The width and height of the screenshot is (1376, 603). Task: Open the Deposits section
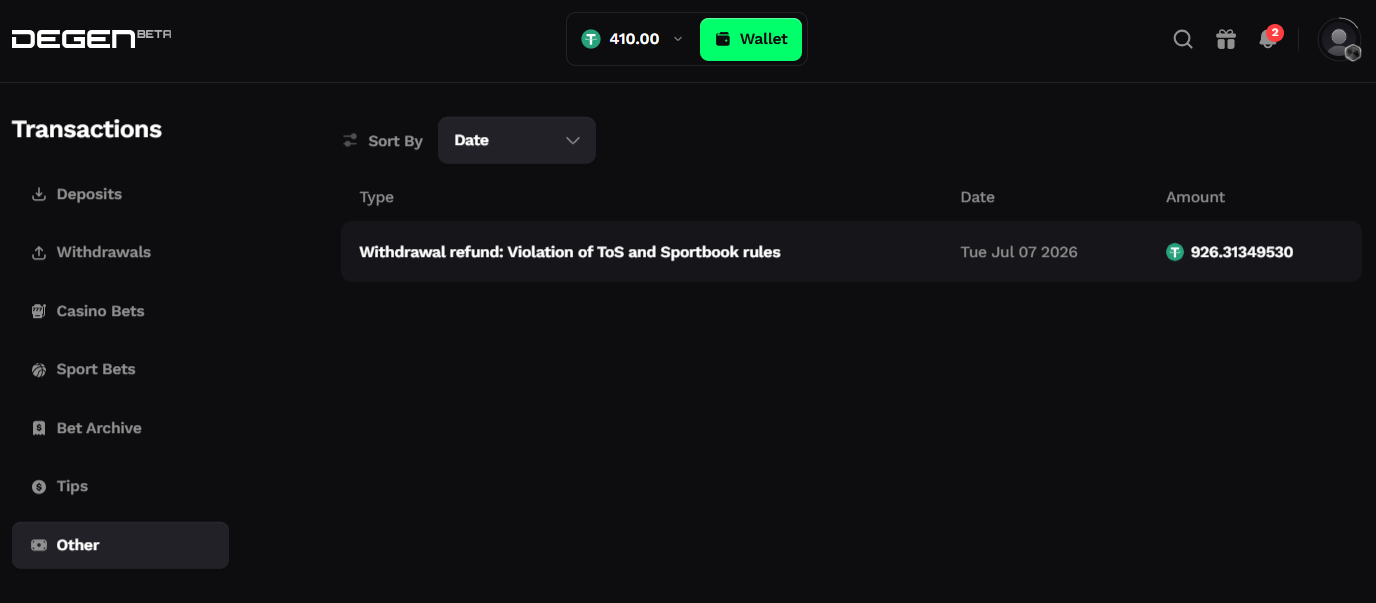point(77,194)
